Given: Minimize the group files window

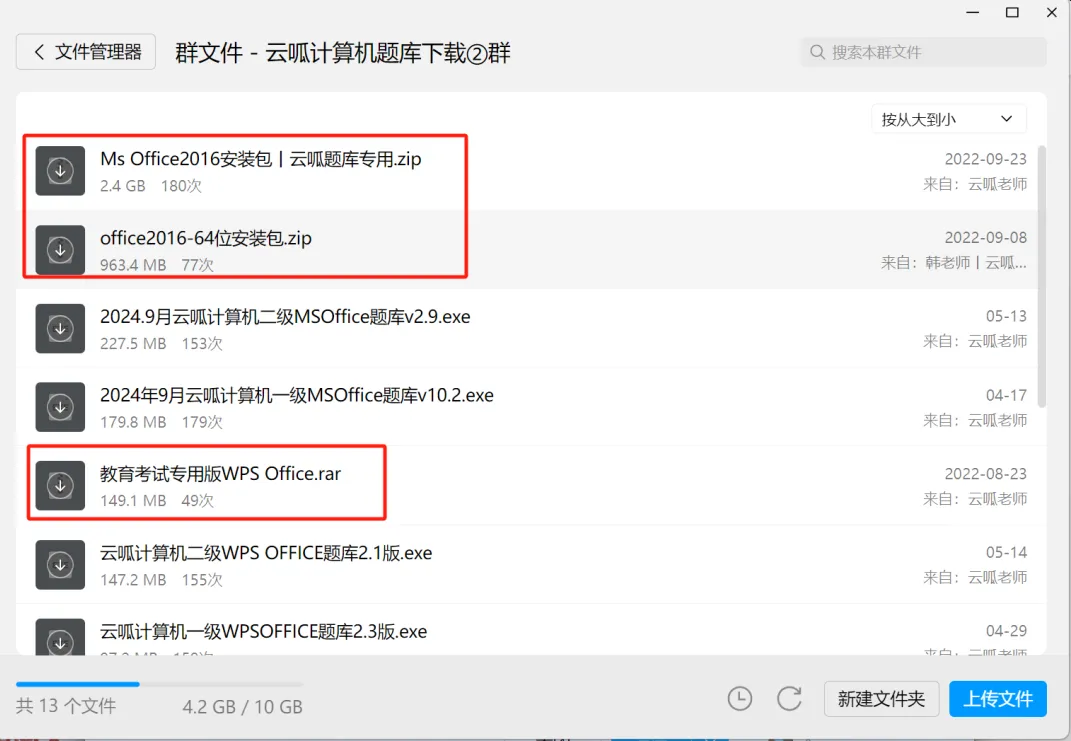Looking at the screenshot, I should point(973,12).
